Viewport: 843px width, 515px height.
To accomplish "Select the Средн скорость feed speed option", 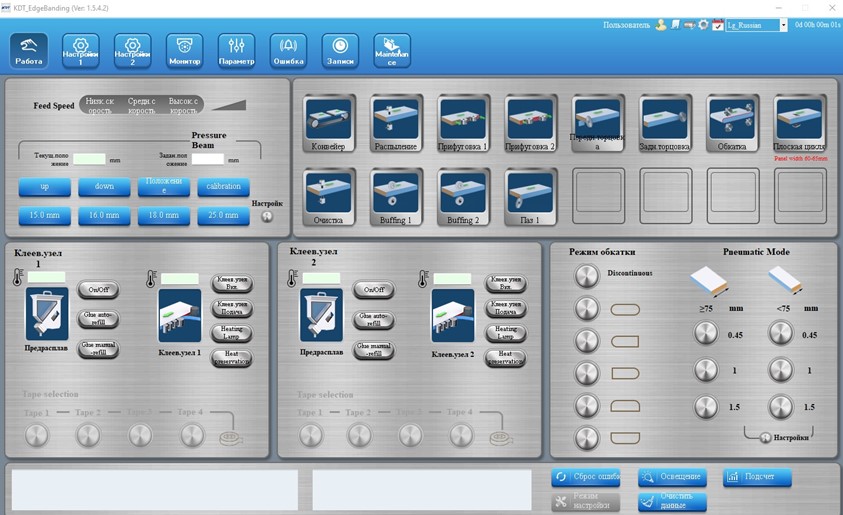I will 141,105.
